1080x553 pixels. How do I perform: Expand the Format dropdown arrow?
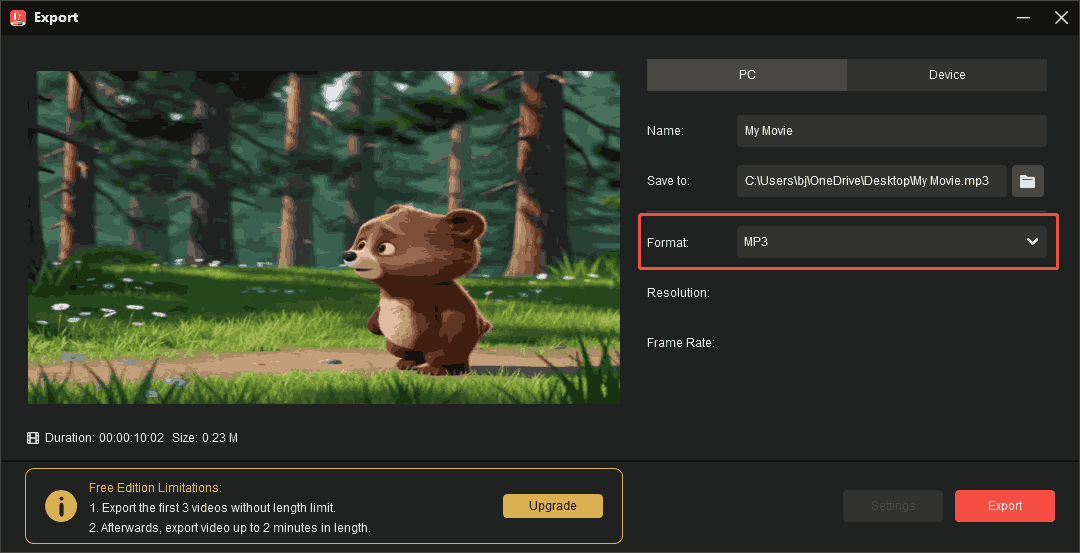click(1032, 242)
